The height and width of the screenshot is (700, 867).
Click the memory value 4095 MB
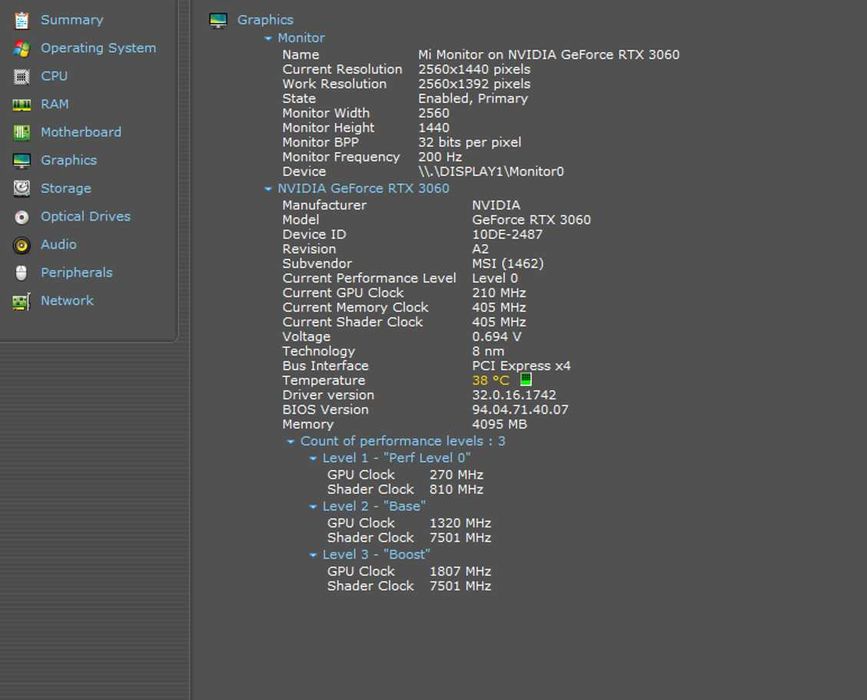[x=499, y=424]
